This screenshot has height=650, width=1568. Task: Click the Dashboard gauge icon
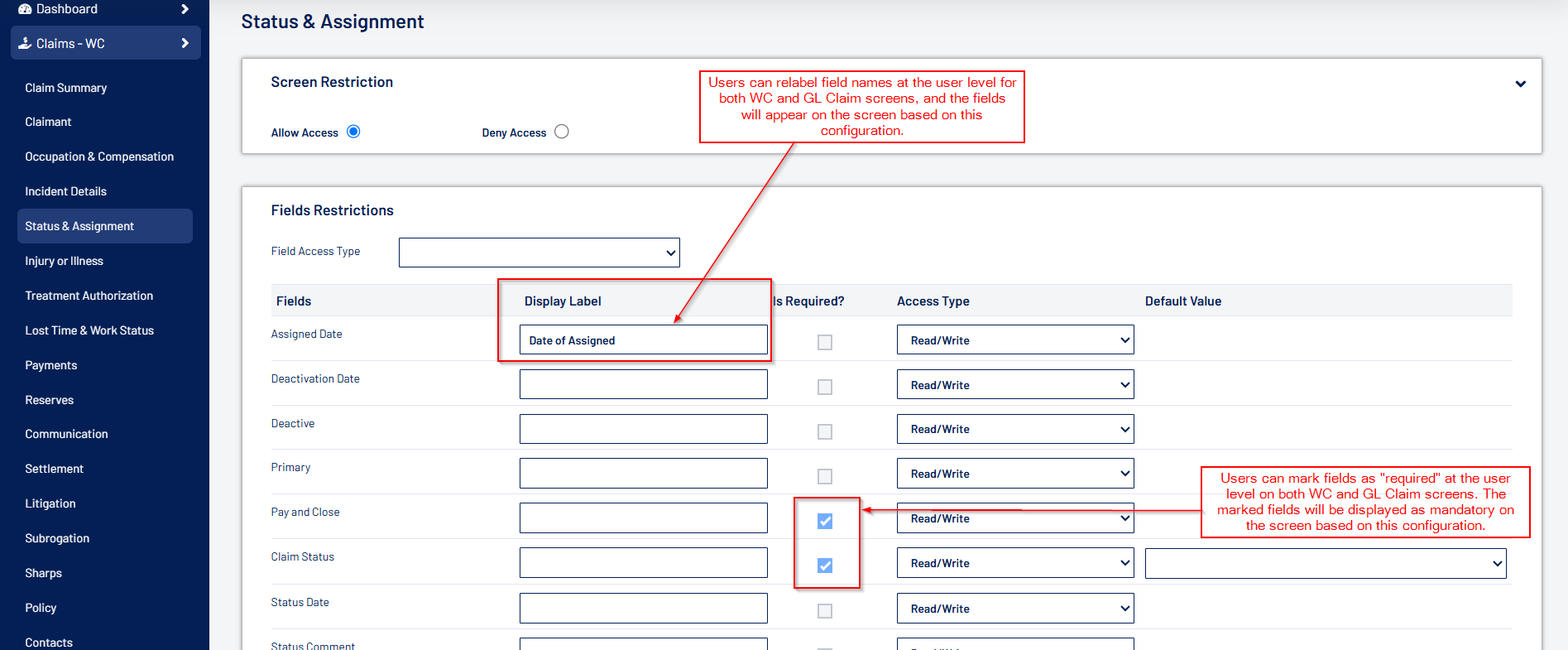[25, 9]
